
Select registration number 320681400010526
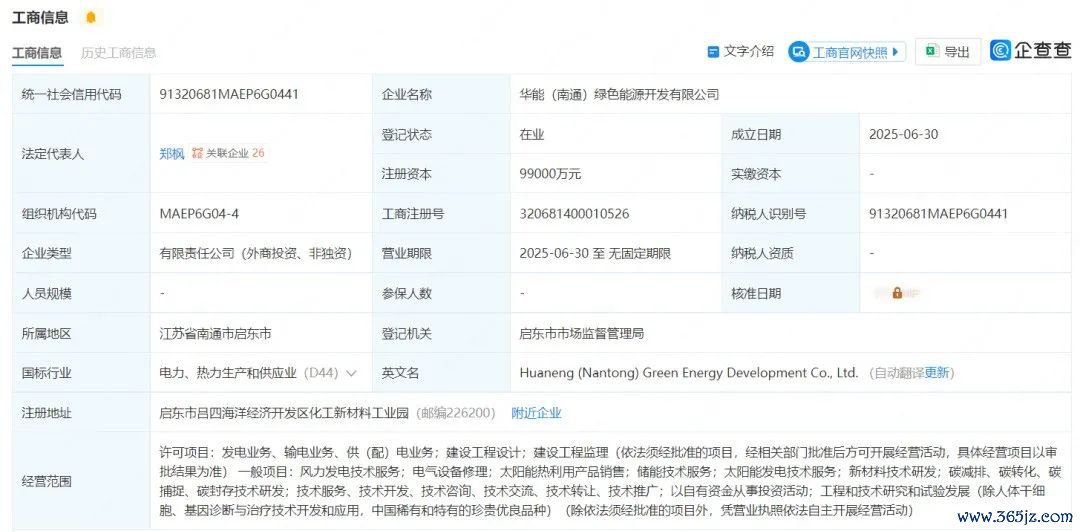574,214
